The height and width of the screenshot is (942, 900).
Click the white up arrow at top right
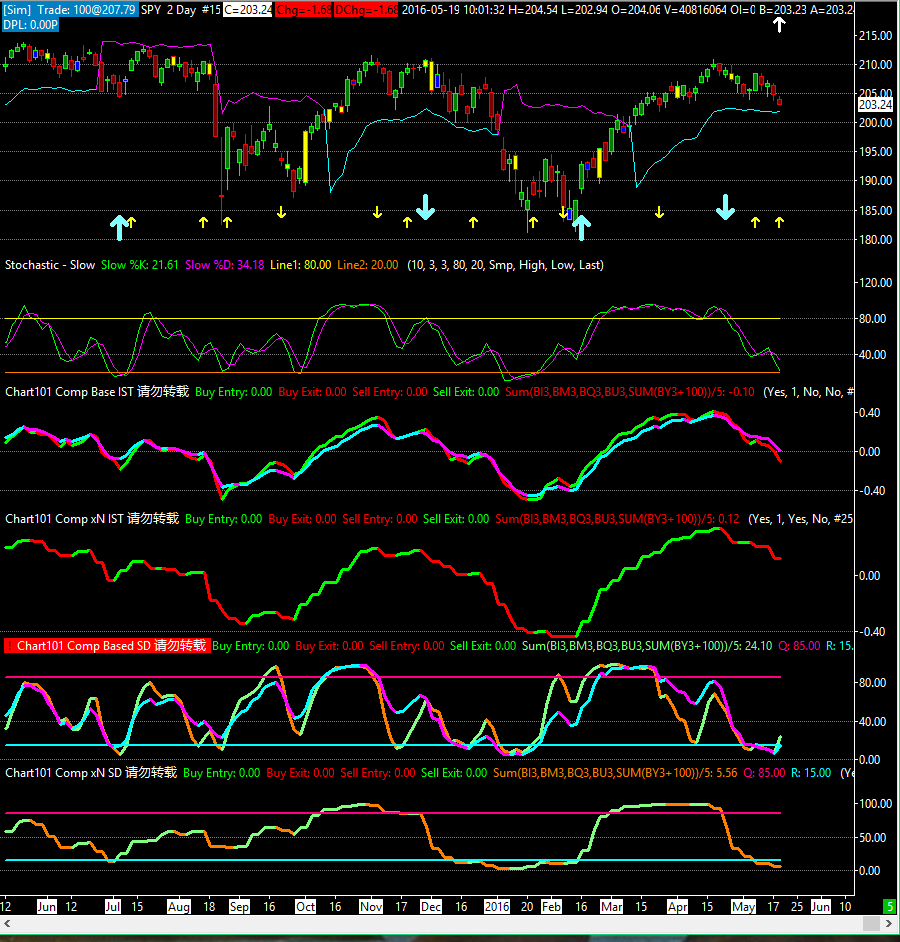(780, 24)
